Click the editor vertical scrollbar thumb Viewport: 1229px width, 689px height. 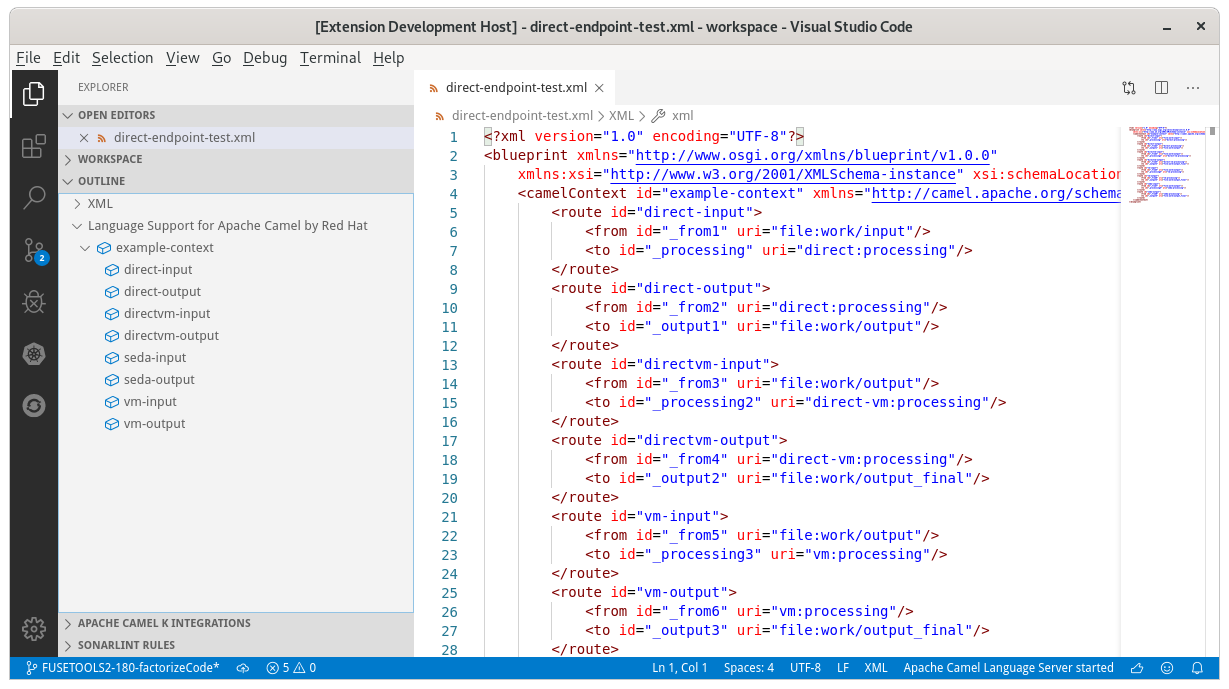pyautogui.click(x=1213, y=131)
